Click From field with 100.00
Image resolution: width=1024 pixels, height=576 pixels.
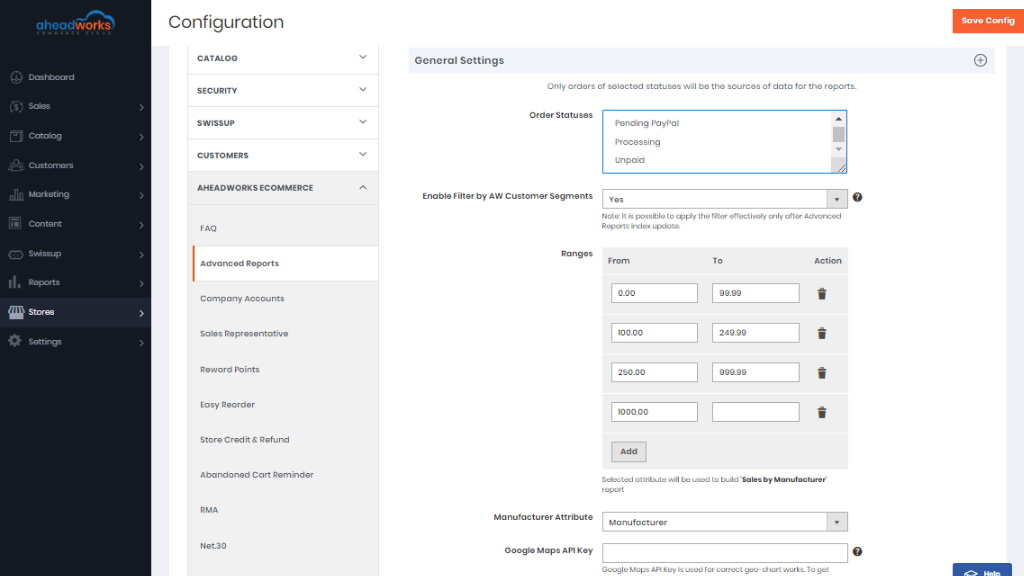[654, 332]
